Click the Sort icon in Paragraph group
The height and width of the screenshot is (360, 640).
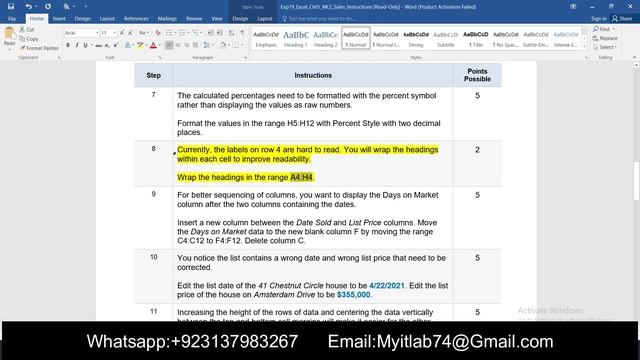tap(231, 33)
